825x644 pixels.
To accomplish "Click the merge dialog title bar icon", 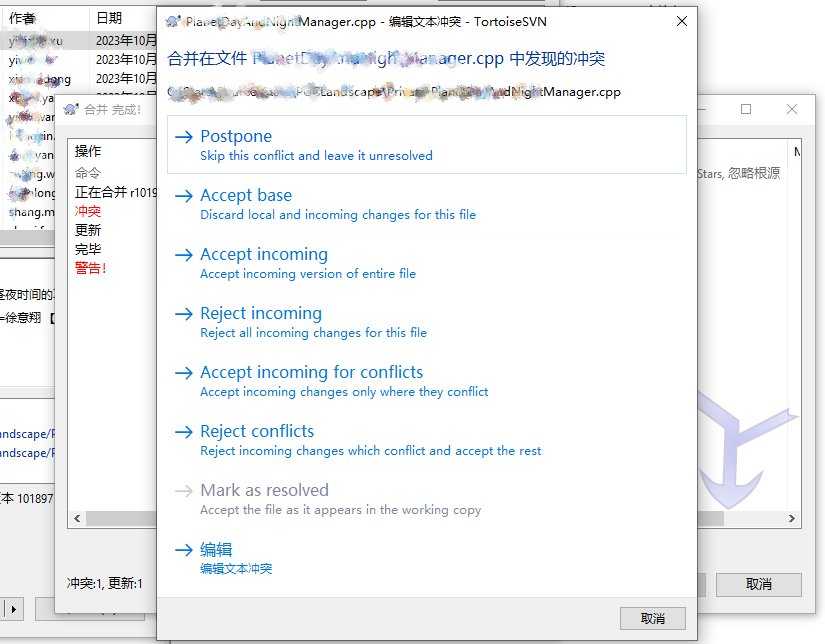I will click(71, 110).
